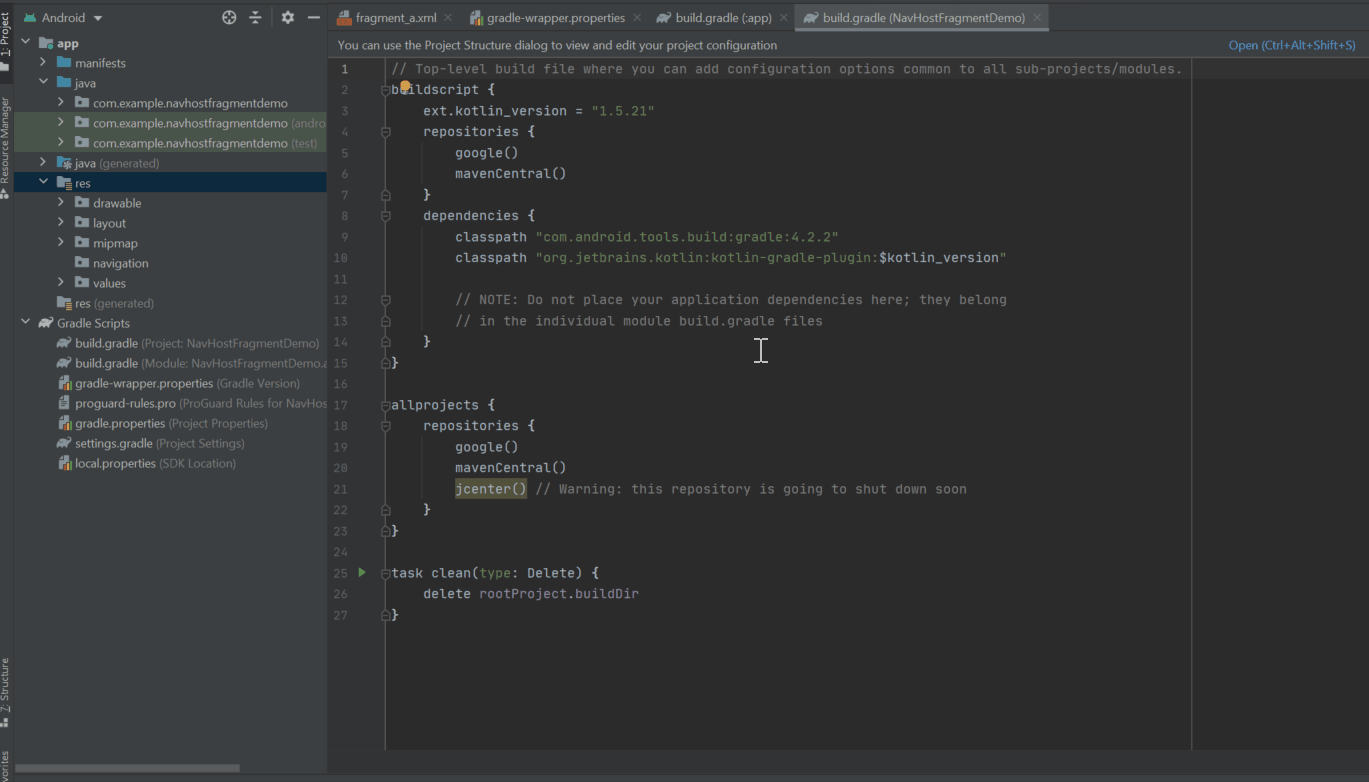
Task: Click the gradle:4.2.2 classpath string
Action: pos(687,237)
